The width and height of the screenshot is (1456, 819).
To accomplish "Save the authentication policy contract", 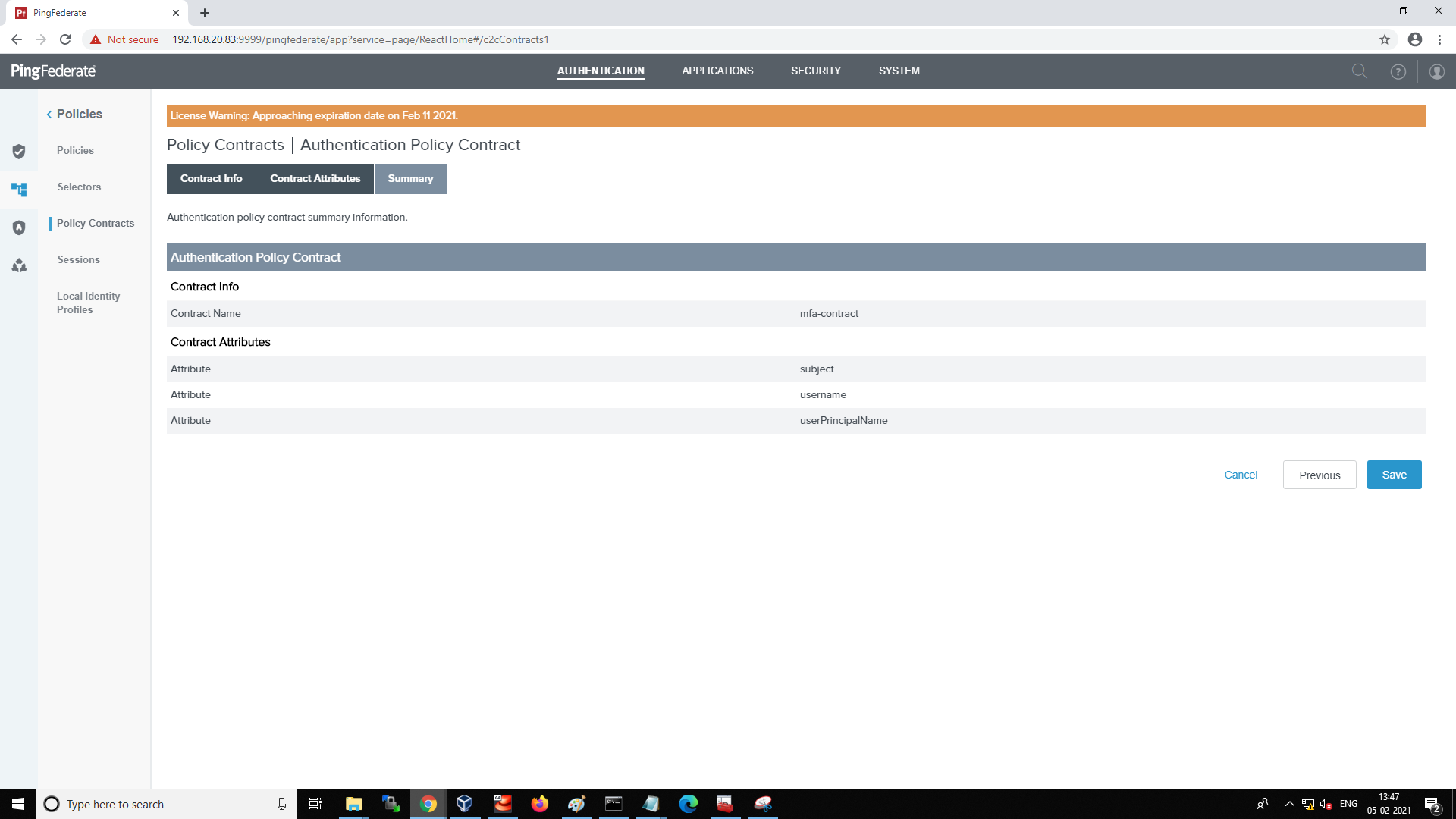I will point(1394,475).
